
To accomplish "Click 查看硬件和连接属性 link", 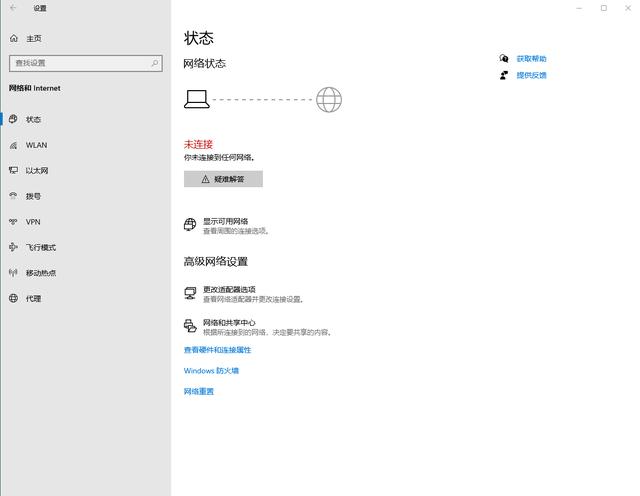I will pyautogui.click(x=217, y=350).
